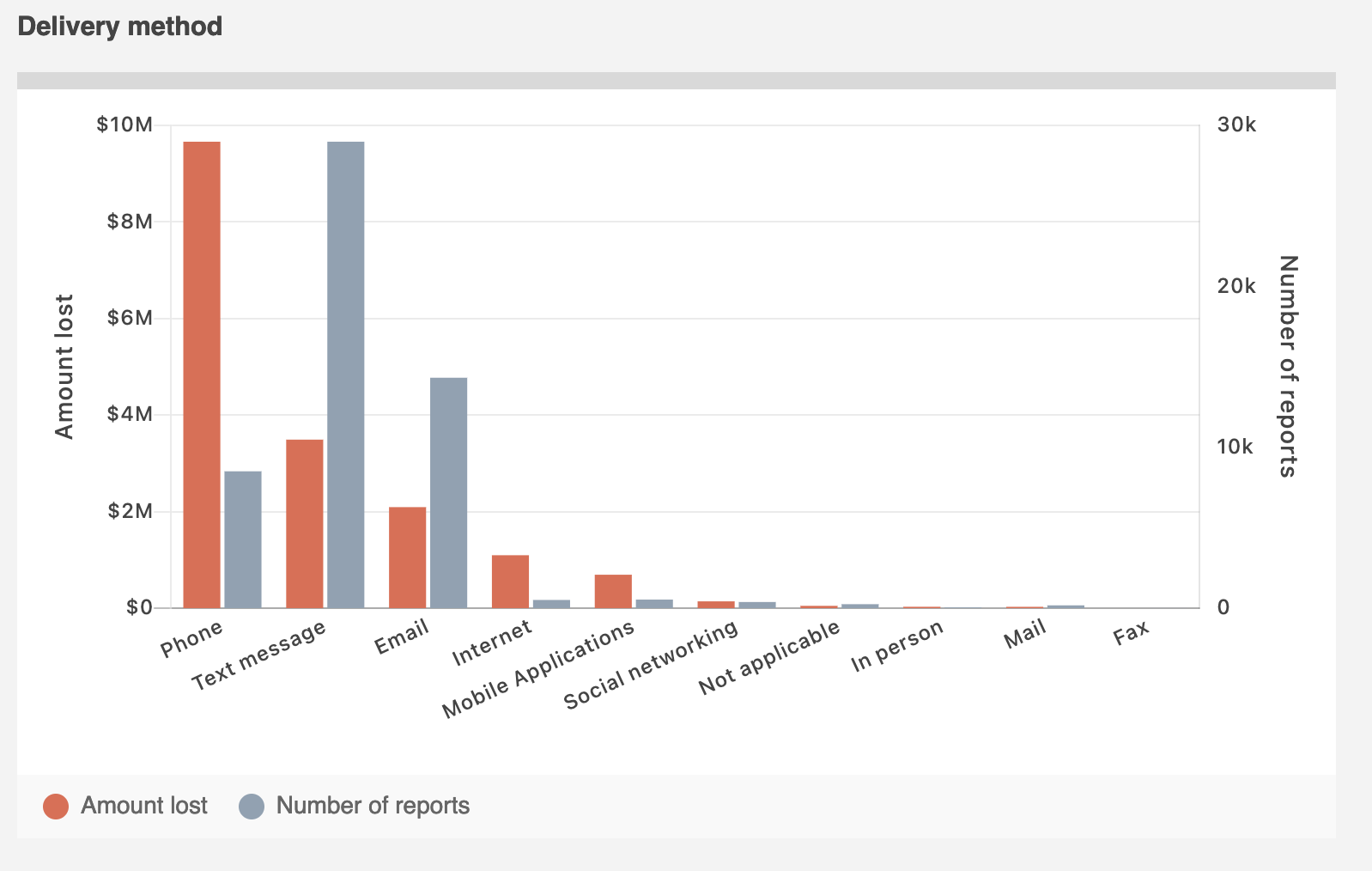Click the gray Number of reports legend circle
The height and width of the screenshot is (871, 1372).
(x=252, y=807)
